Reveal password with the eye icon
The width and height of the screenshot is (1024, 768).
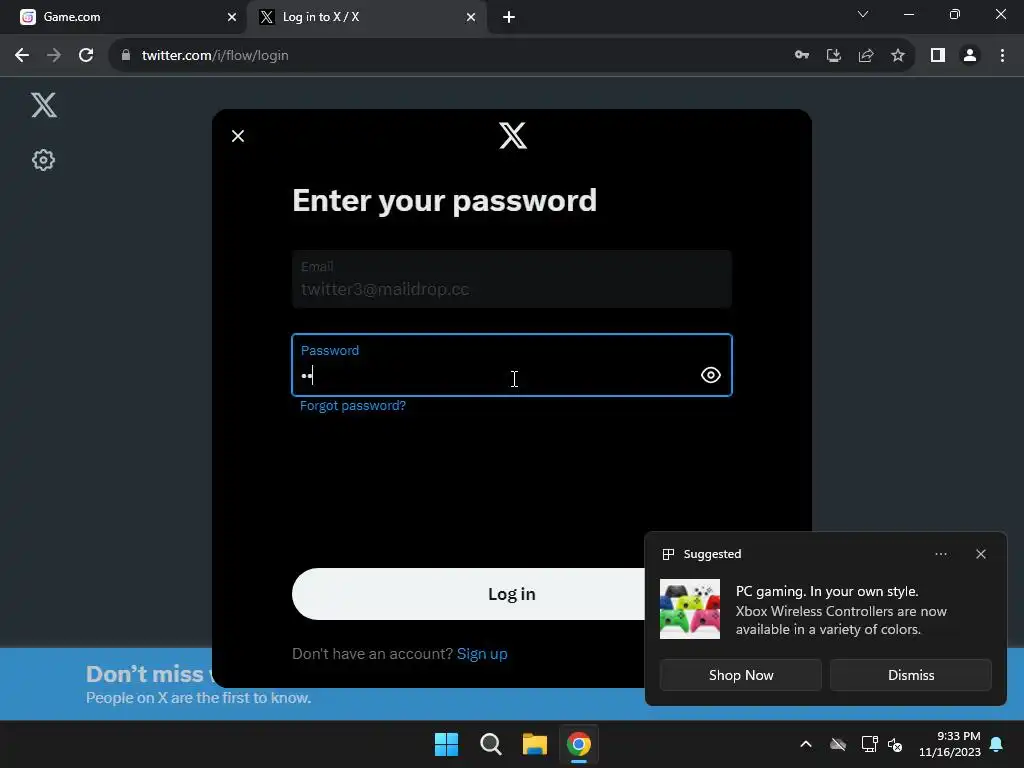[711, 375]
